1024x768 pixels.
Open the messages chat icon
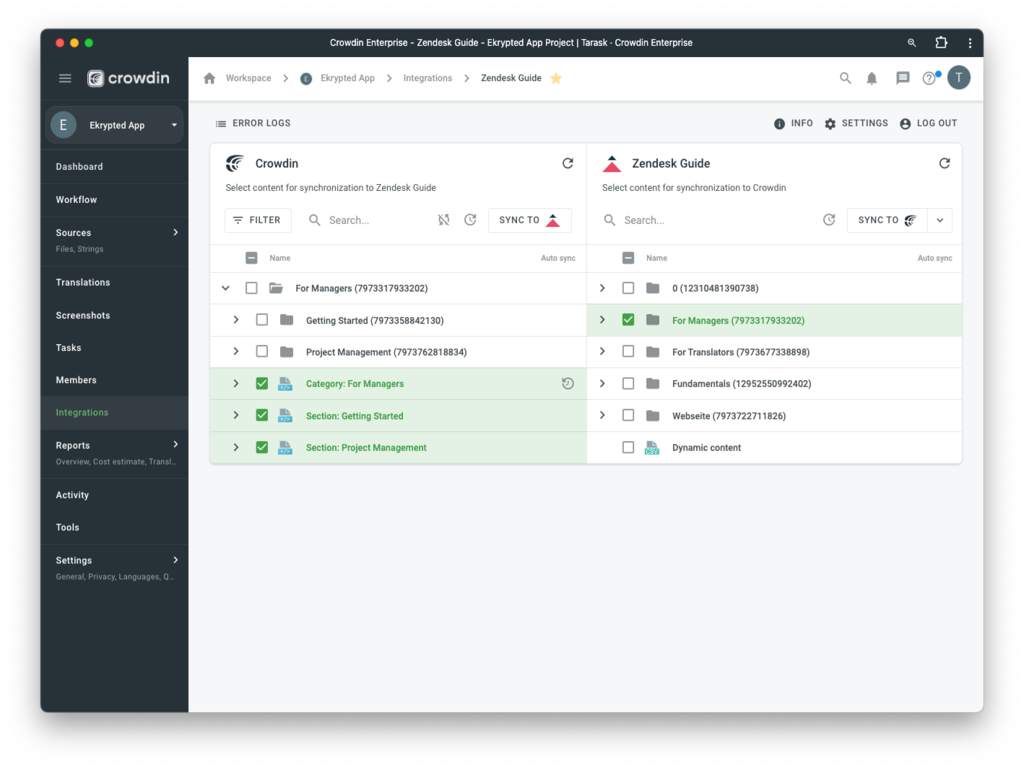(903, 78)
